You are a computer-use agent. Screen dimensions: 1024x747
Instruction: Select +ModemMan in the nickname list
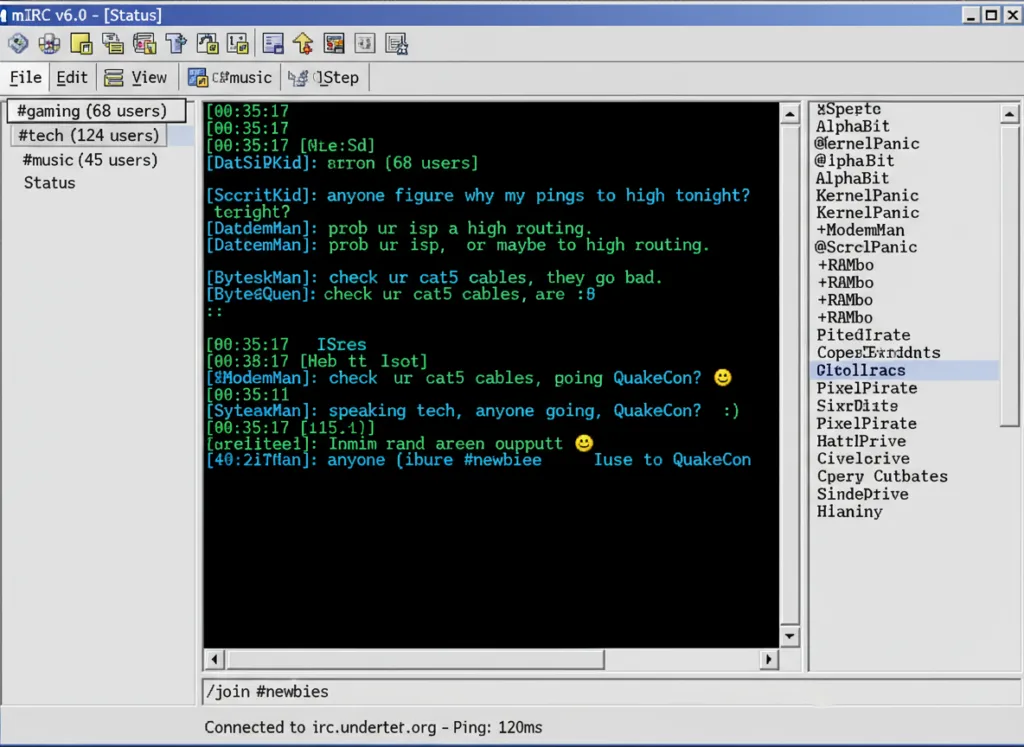[860, 230]
